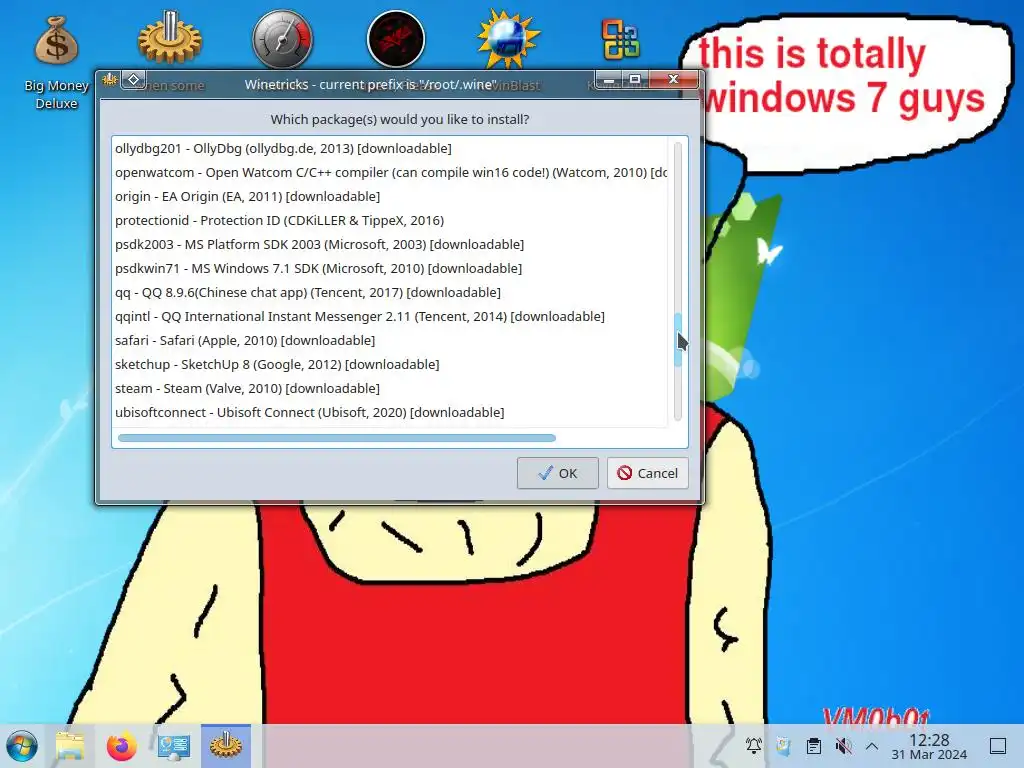Click the Cancel button

click(x=647, y=473)
